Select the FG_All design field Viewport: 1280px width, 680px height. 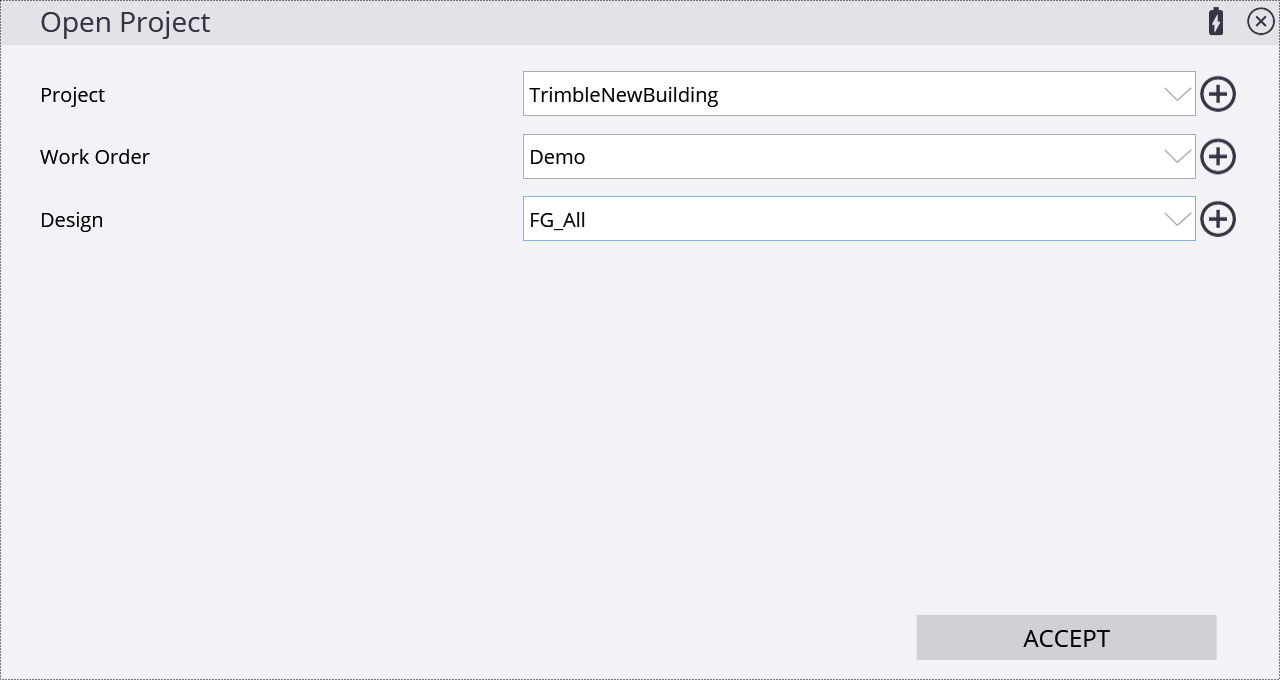[x=859, y=219]
